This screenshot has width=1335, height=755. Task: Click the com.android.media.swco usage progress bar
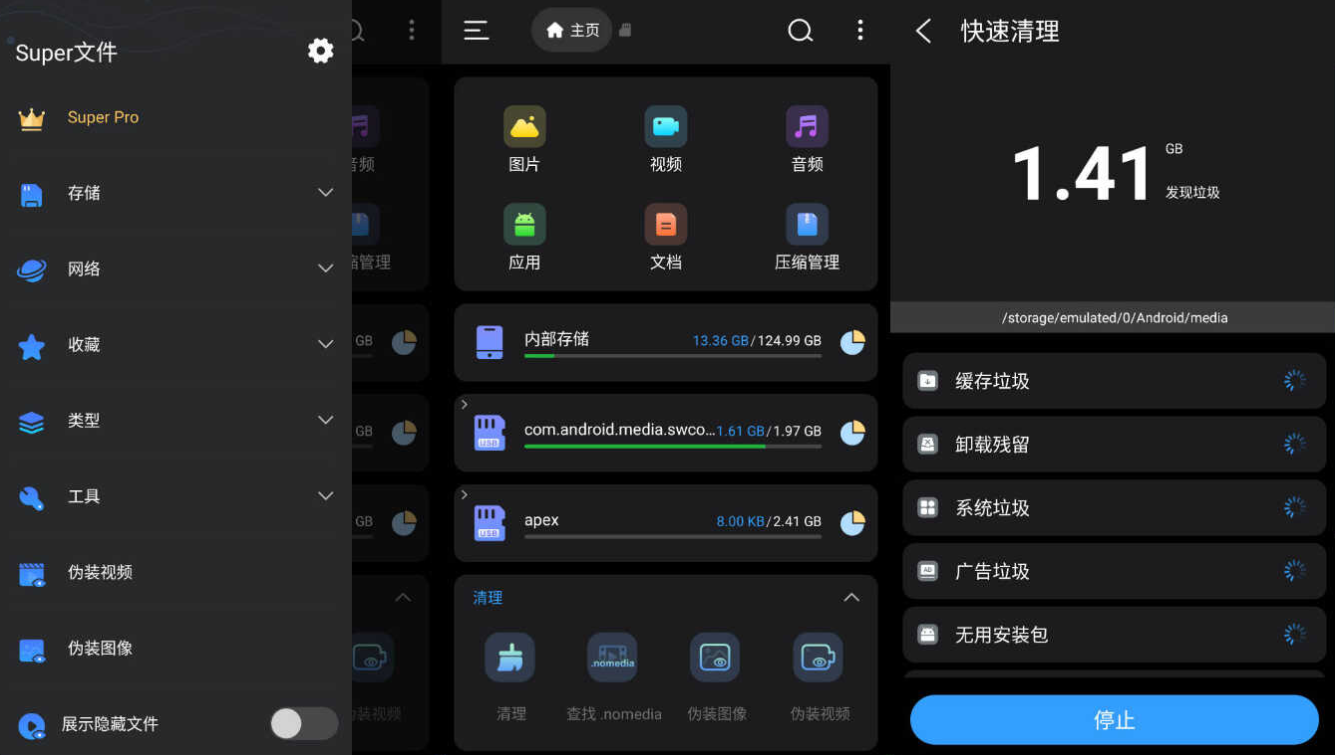pyautogui.click(x=673, y=446)
